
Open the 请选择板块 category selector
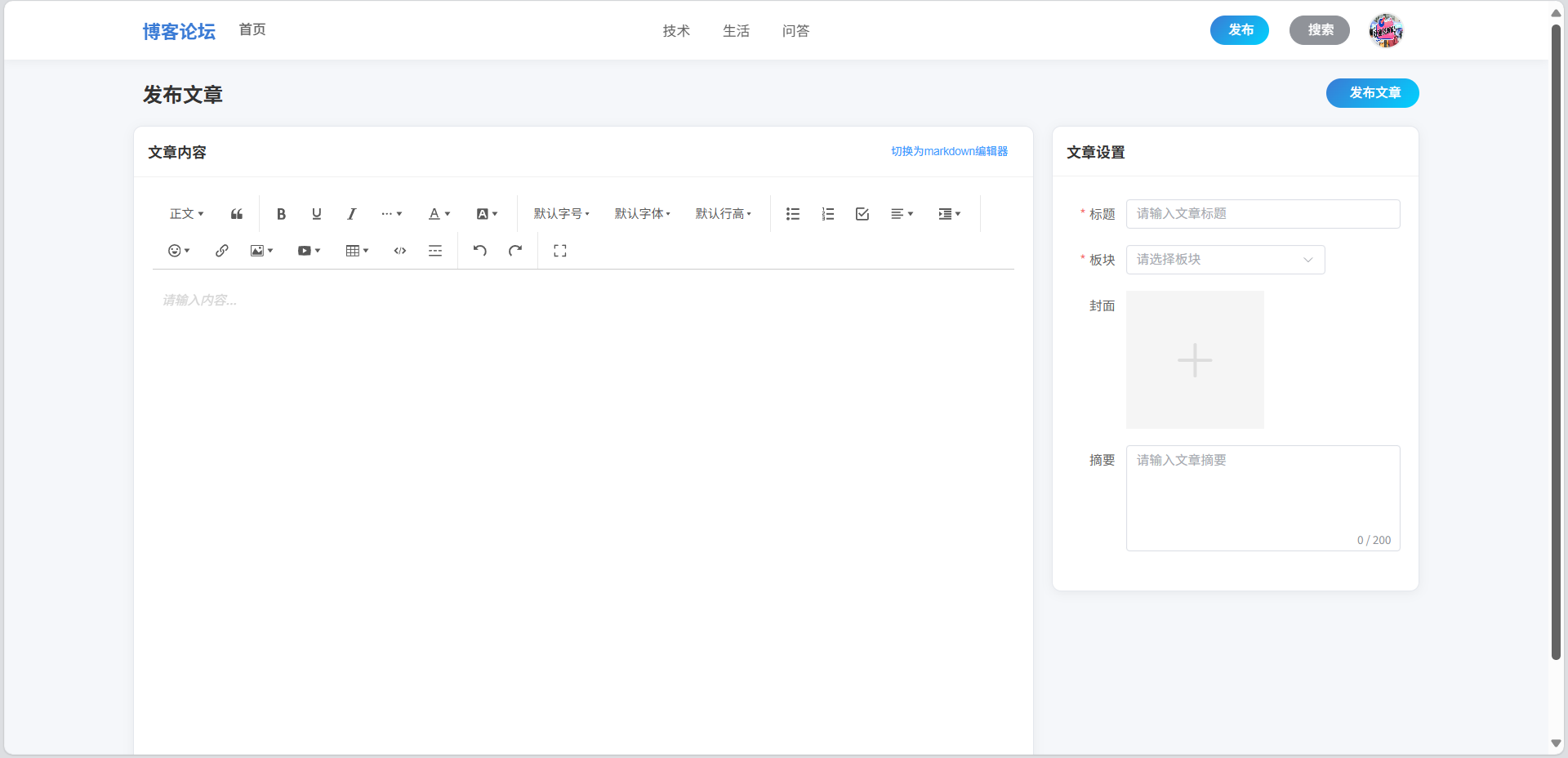click(x=1225, y=259)
